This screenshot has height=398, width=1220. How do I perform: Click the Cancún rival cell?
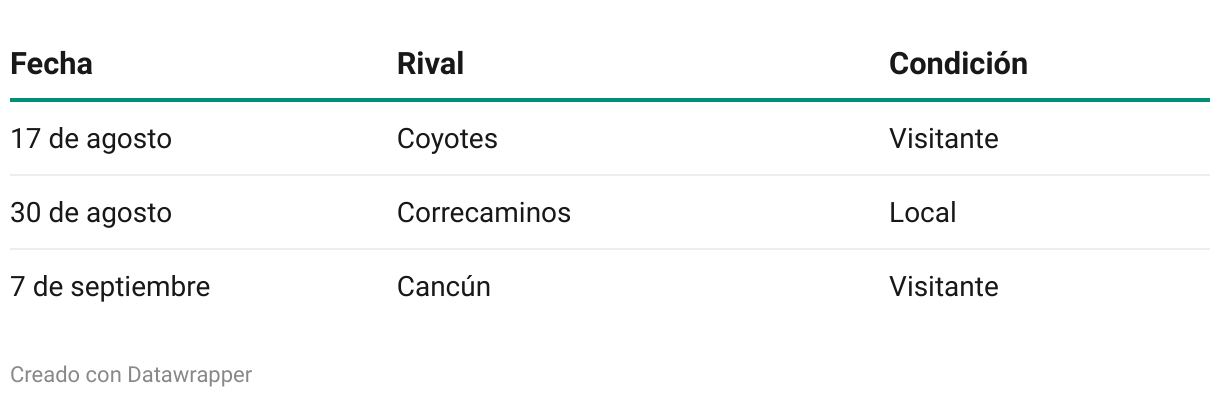coord(444,287)
